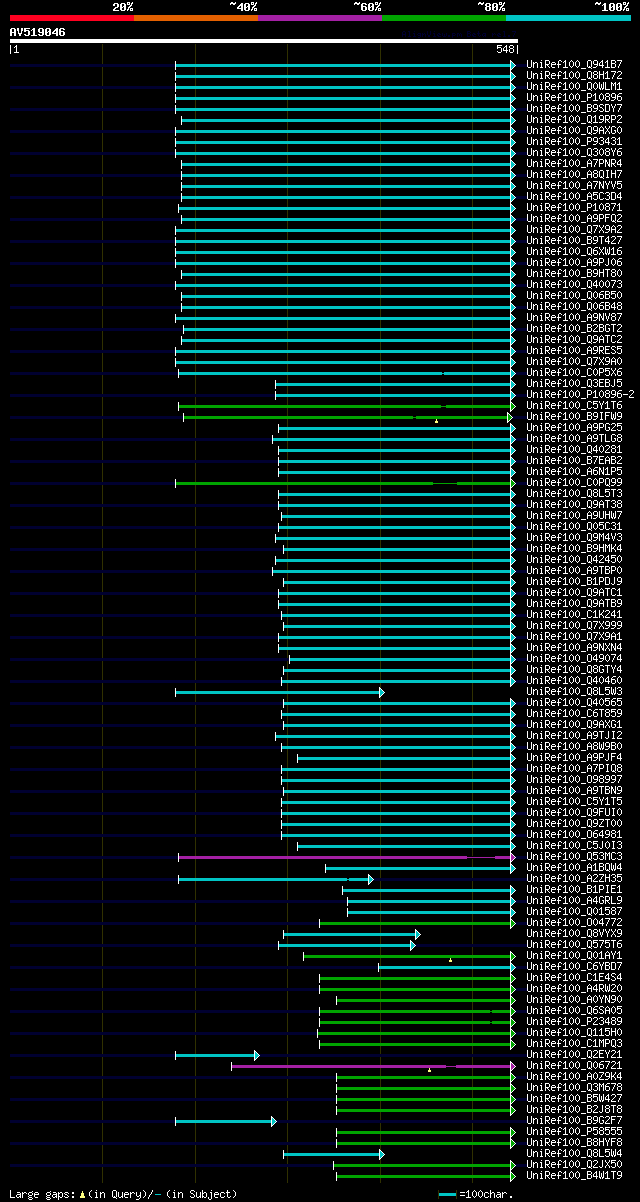Click label UniRef100_C1K241

(574, 614)
